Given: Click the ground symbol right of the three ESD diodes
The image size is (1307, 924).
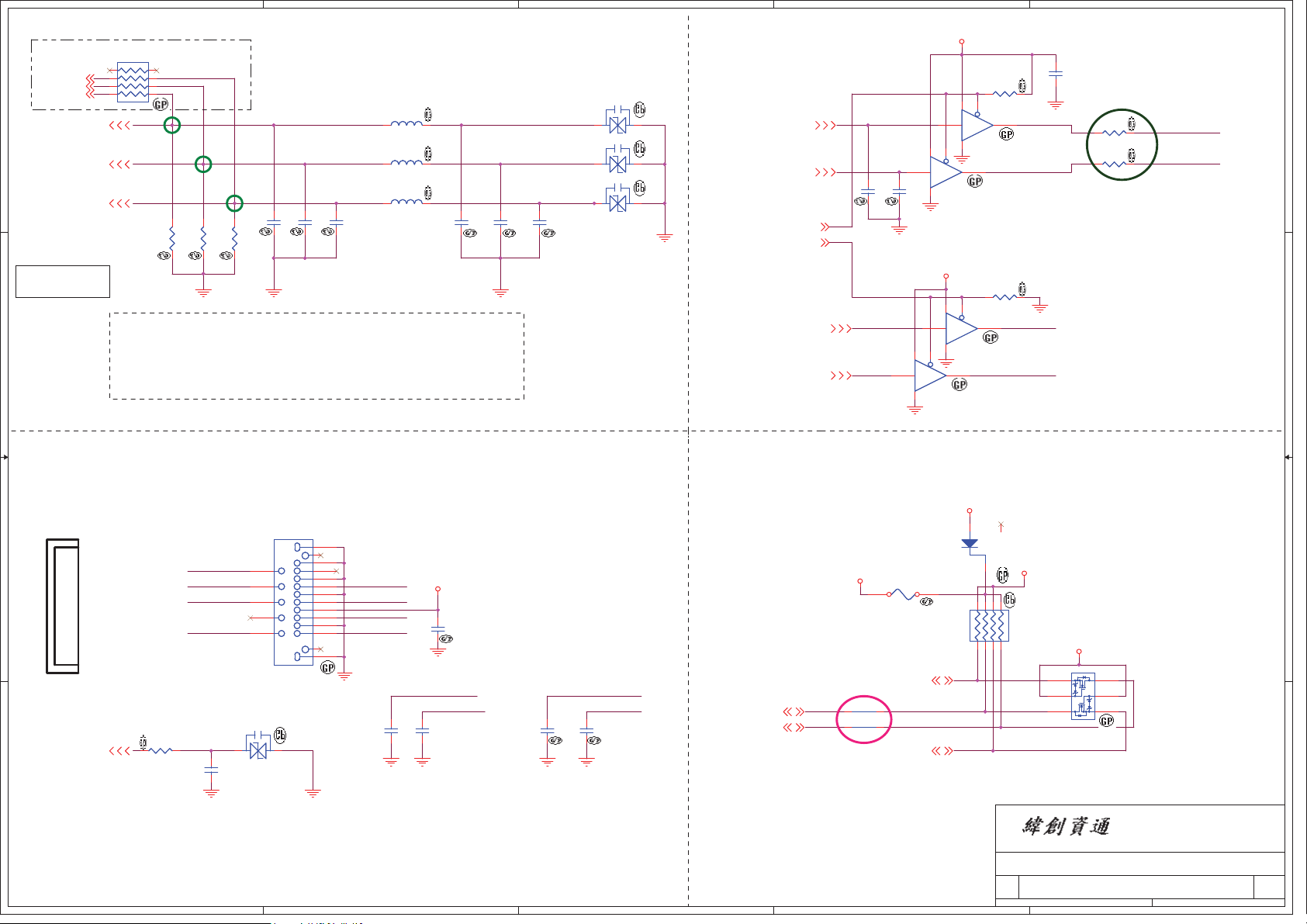Looking at the screenshot, I should 665,237.
